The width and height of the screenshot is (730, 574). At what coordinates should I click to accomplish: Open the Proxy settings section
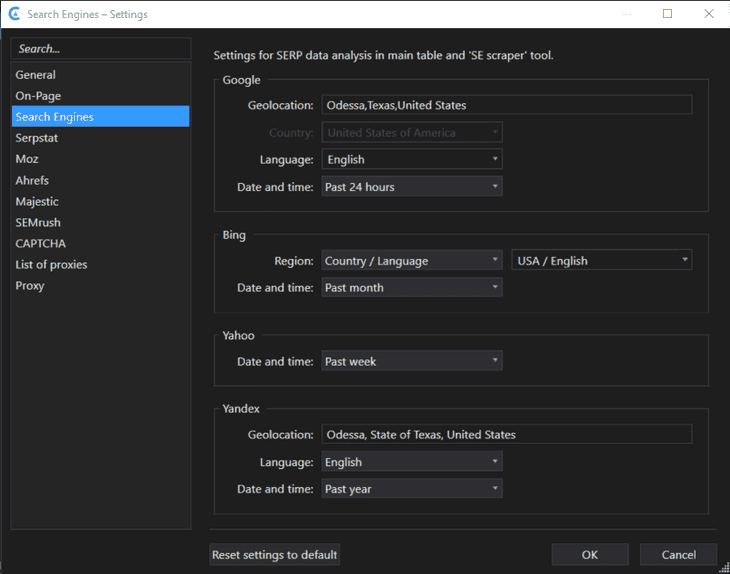30,285
